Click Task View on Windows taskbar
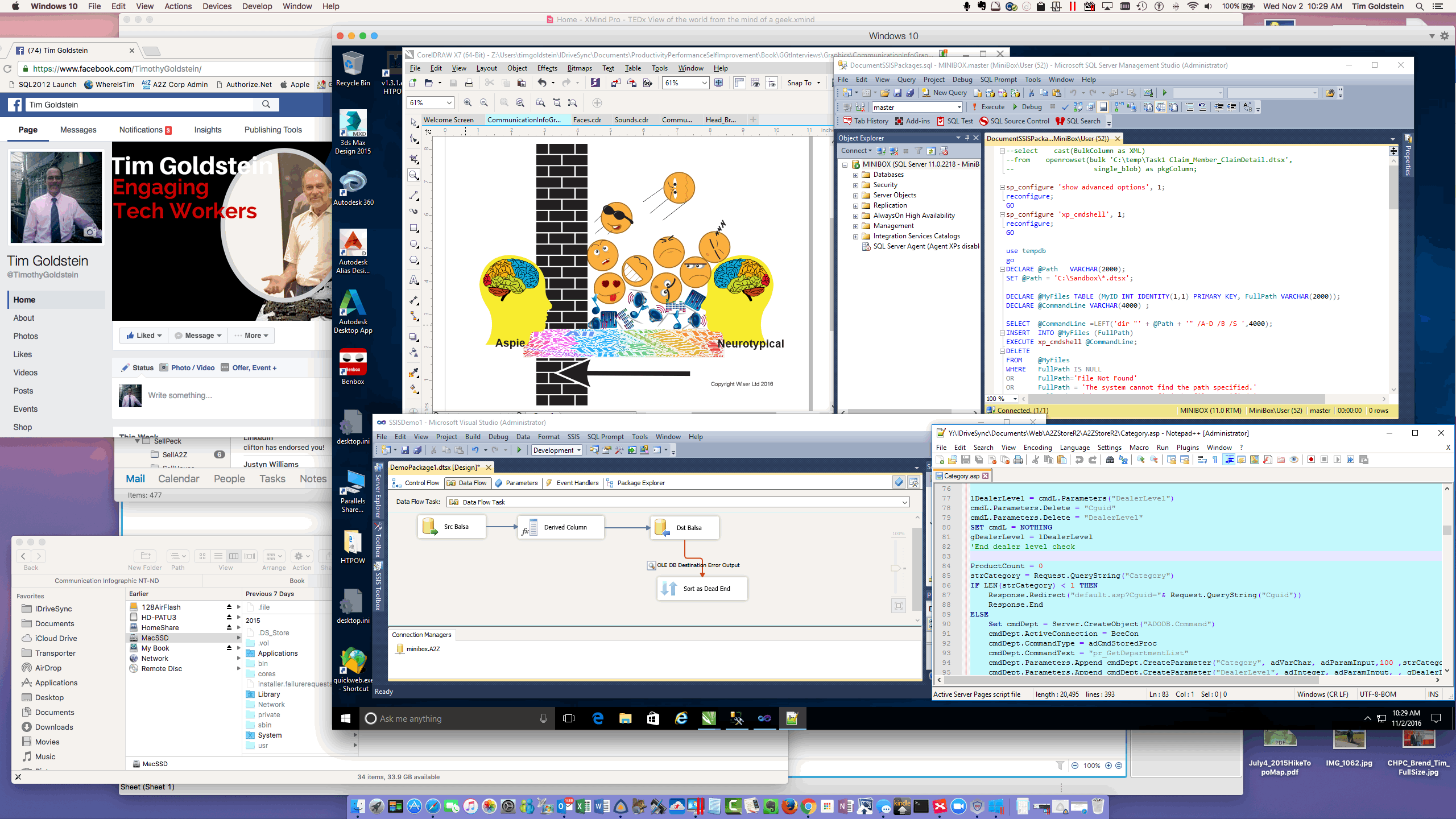The height and width of the screenshot is (819, 1456). pos(569,718)
